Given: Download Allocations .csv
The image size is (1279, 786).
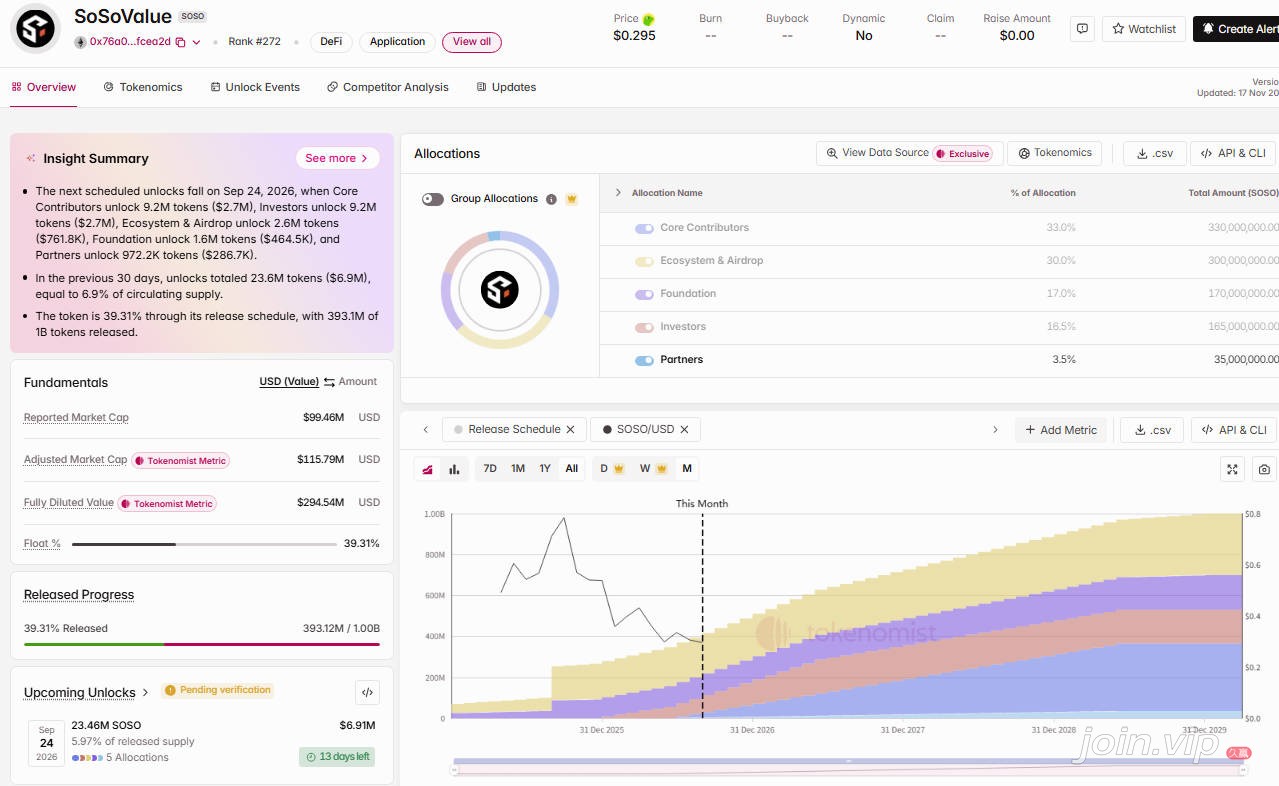Looking at the screenshot, I should [x=1155, y=153].
